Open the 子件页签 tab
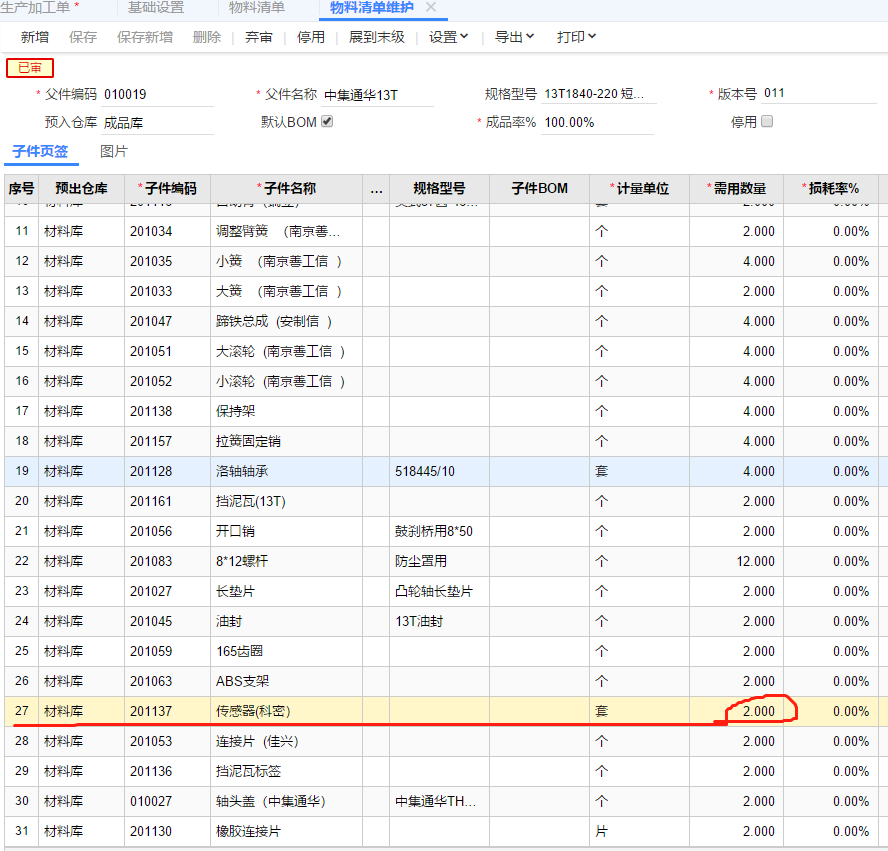This screenshot has height=851, width=888. pos(40,152)
